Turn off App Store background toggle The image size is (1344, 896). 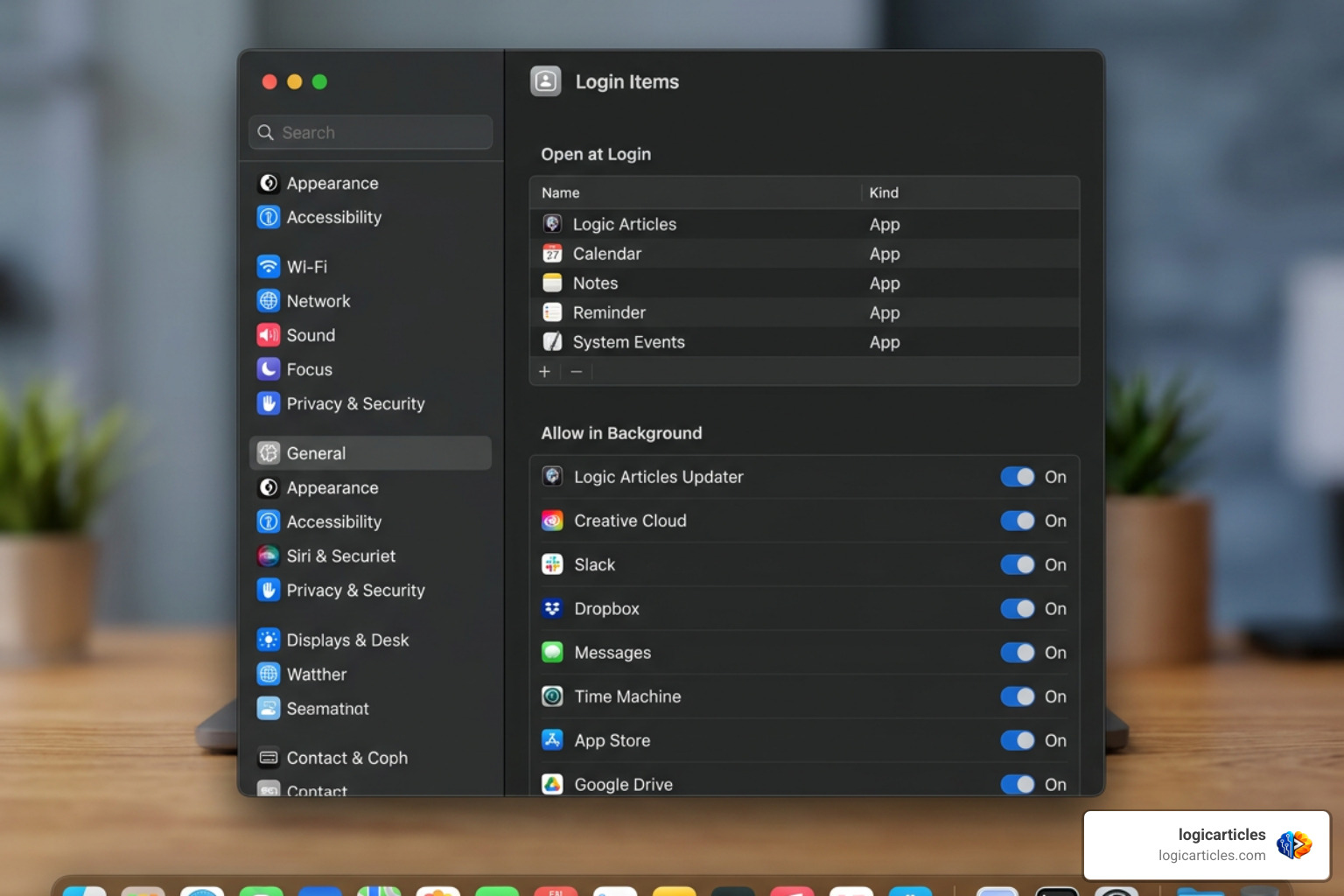[x=1018, y=740]
